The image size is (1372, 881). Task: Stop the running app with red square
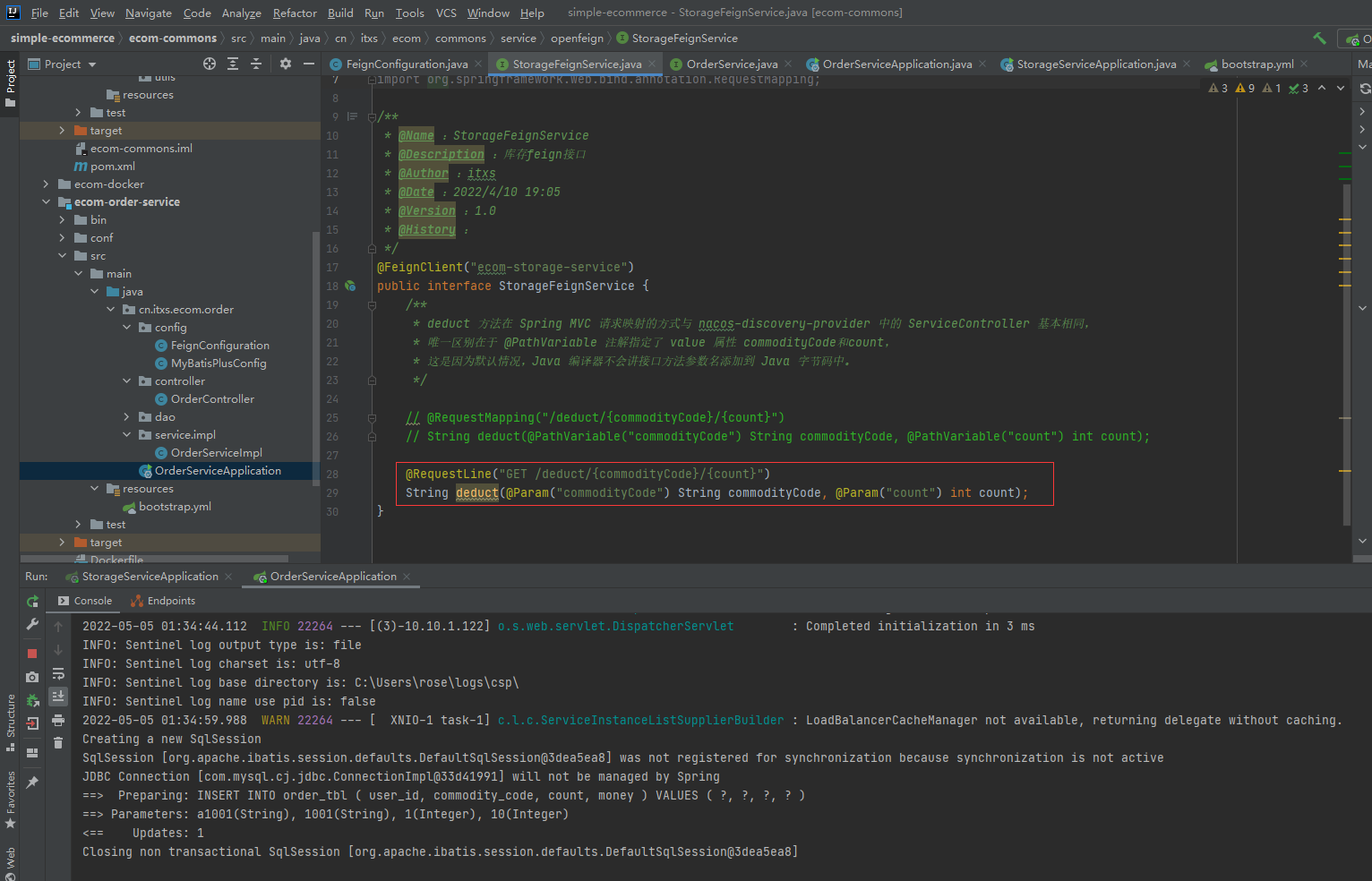pos(32,654)
